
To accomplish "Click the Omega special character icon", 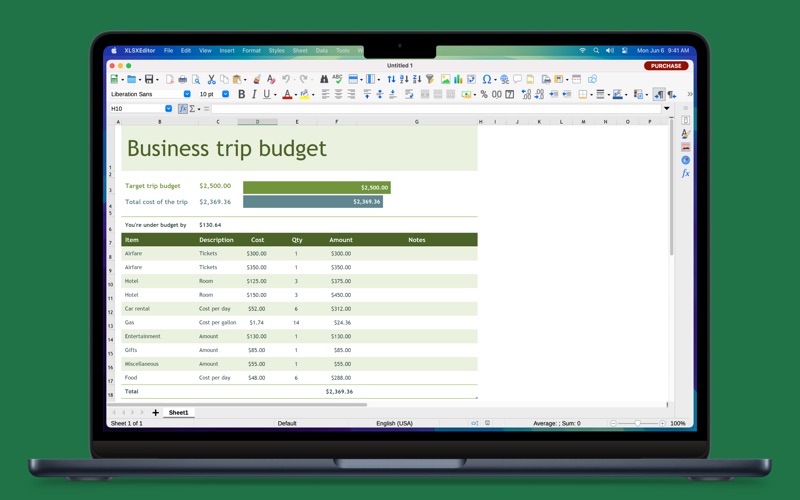I will pos(486,79).
